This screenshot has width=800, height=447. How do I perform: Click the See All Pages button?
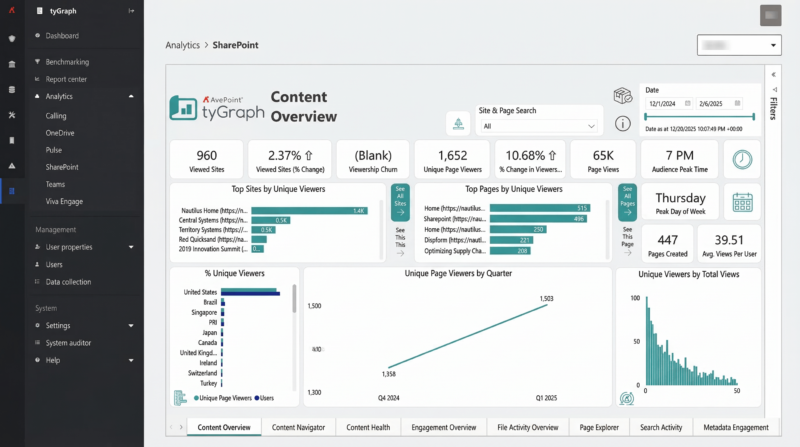tap(628, 200)
